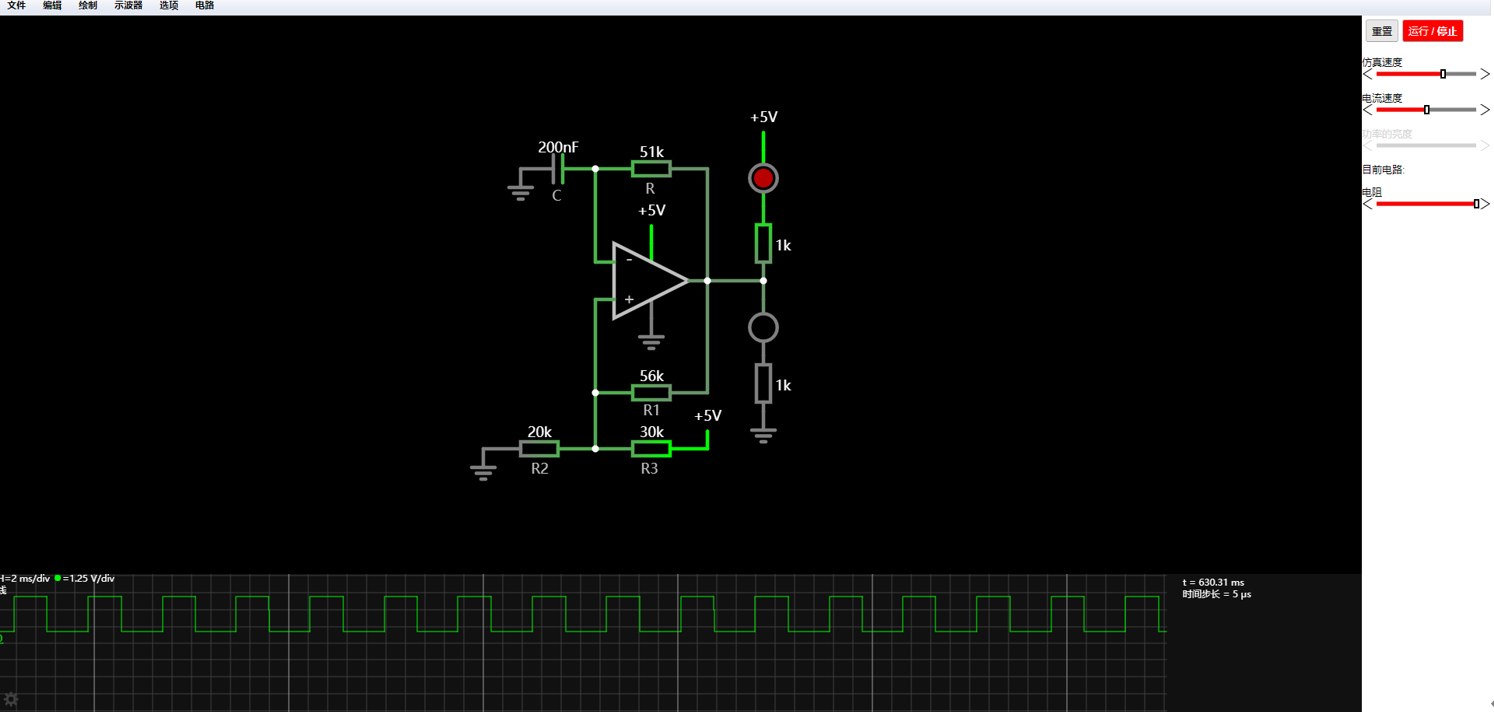Image resolution: width=1494 pixels, height=712 pixels.
Task: Increase 仿真速度 with right arrow
Action: click(x=1485, y=74)
